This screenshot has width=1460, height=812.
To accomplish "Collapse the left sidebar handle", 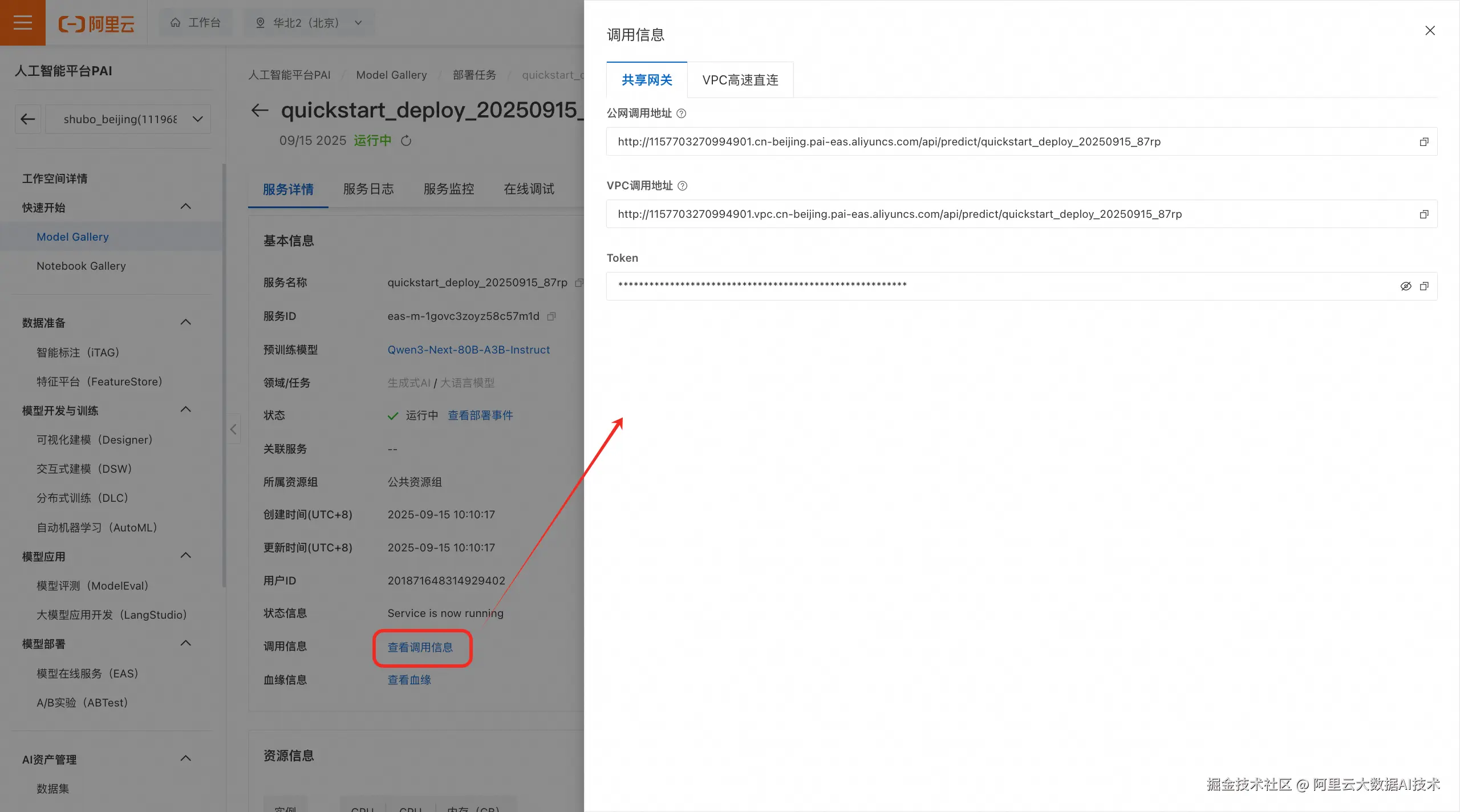I will click(x=233, y=429).
